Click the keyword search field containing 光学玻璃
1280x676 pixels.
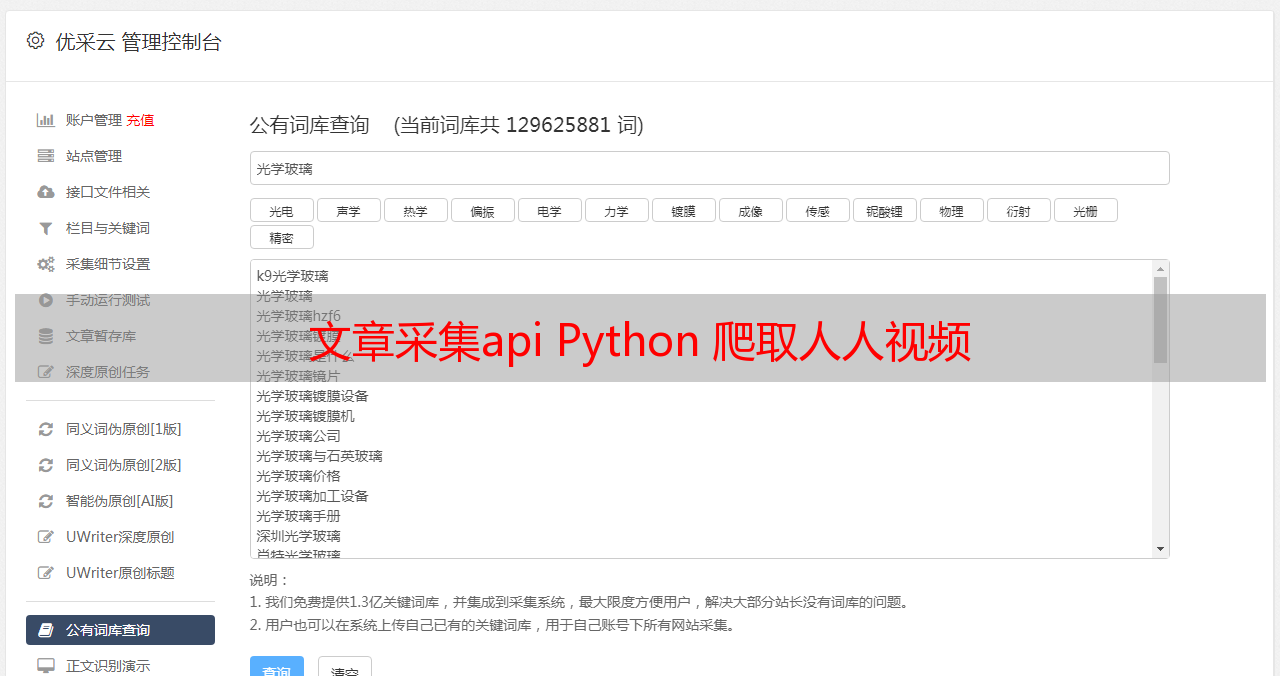(x=709, y=168)
